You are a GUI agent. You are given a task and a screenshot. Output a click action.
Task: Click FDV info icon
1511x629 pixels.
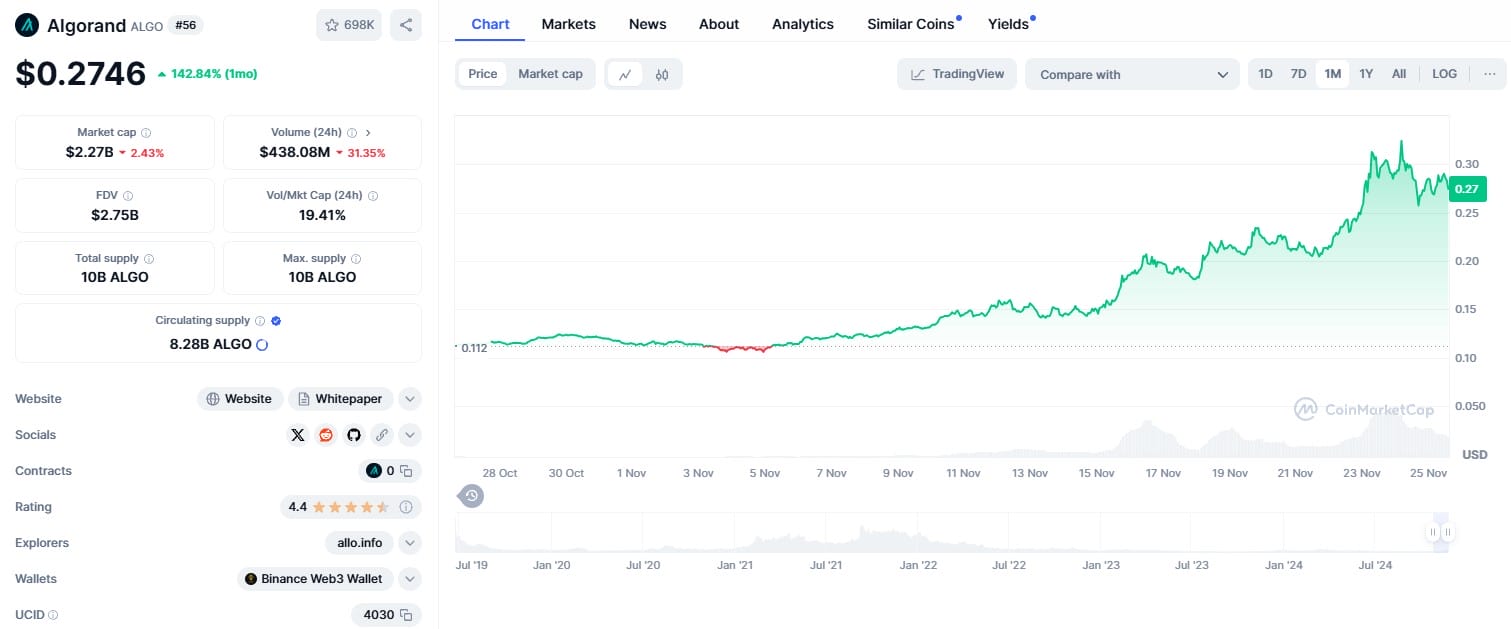pos(128,196)
